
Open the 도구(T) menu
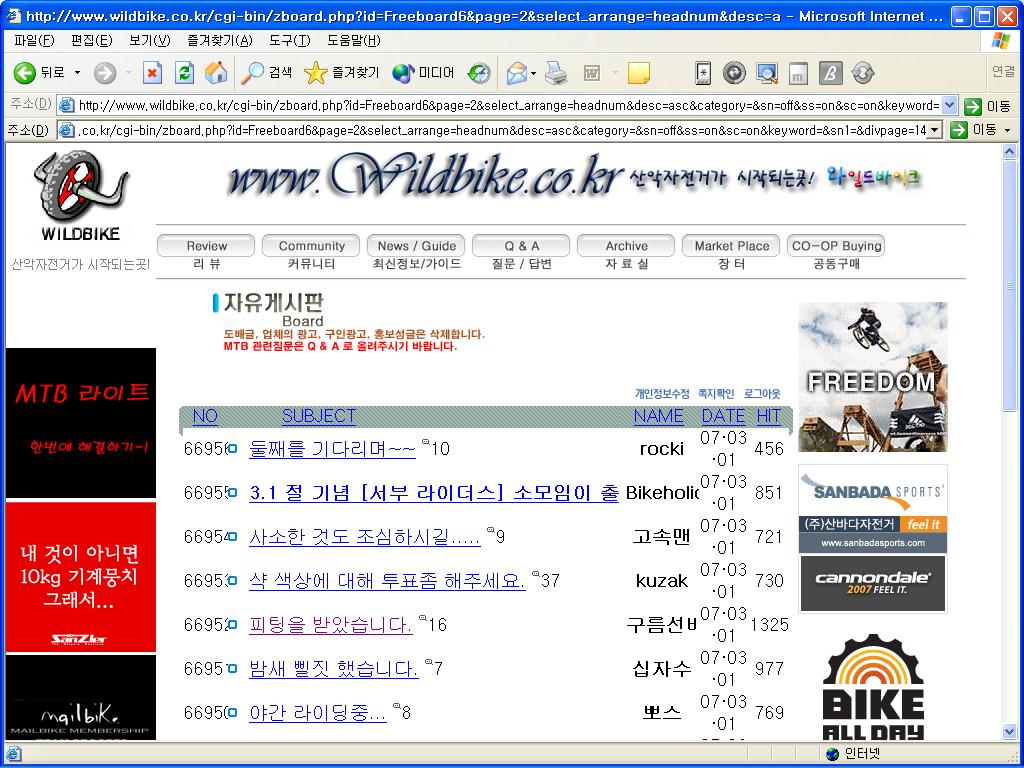point(289,40)
